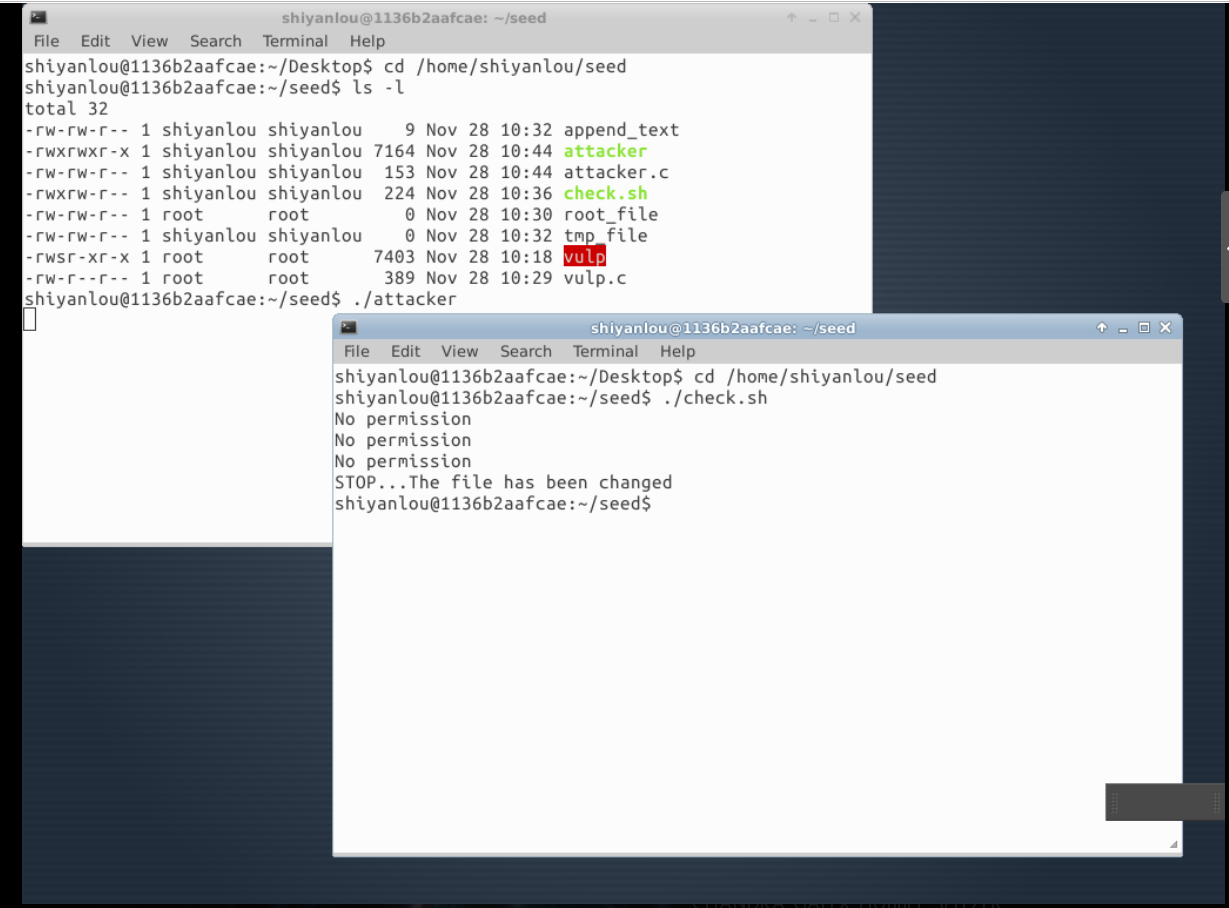Maximize the check.sh terminal window

point(1144,328)
